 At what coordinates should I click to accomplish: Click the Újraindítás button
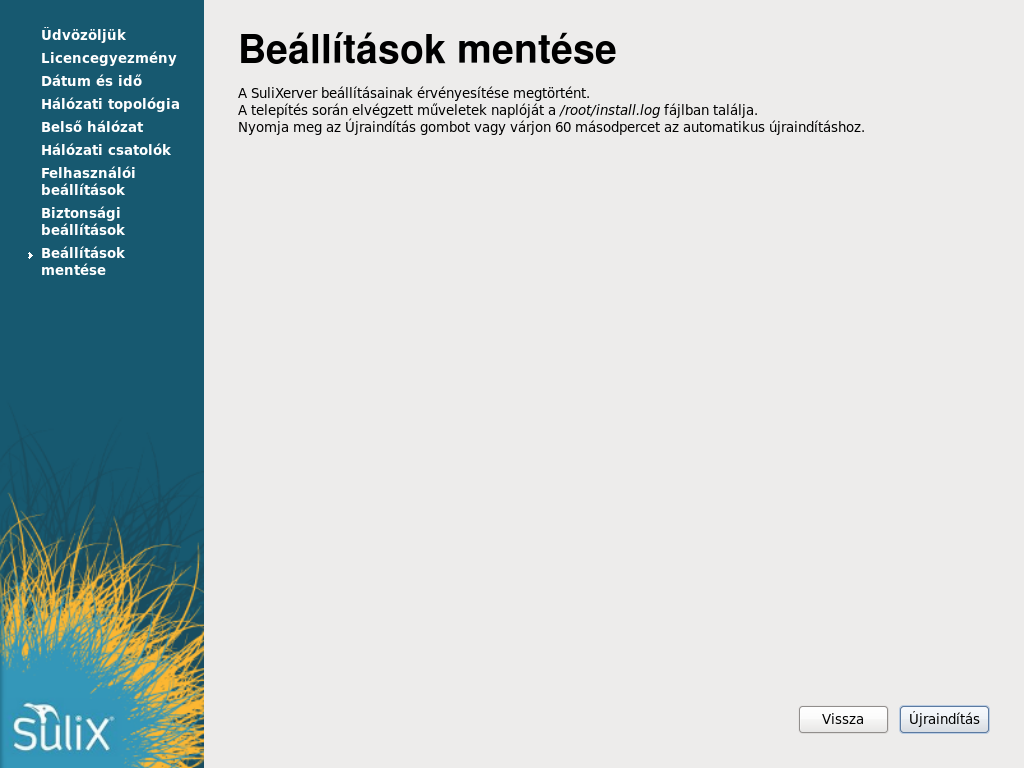pyautogui.click(x=944, y=719)
